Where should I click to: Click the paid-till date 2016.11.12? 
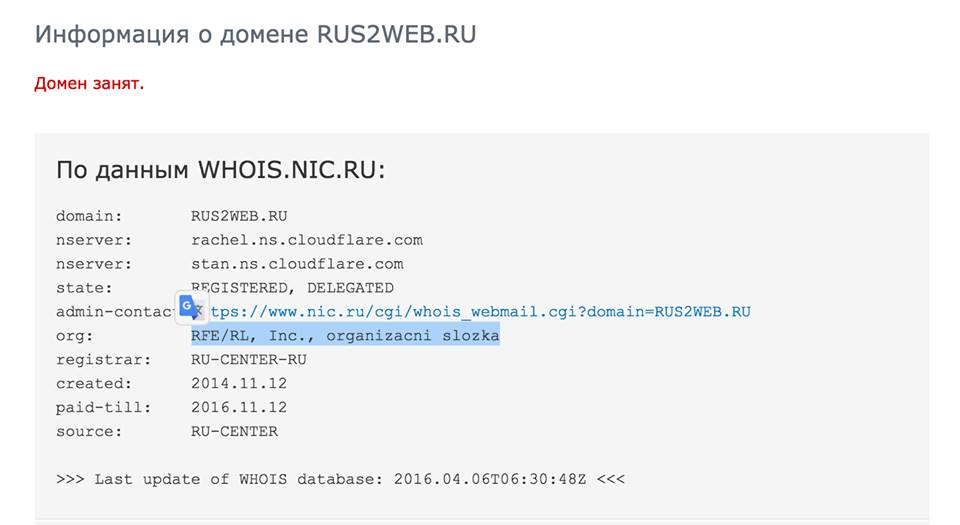(239, 408)
